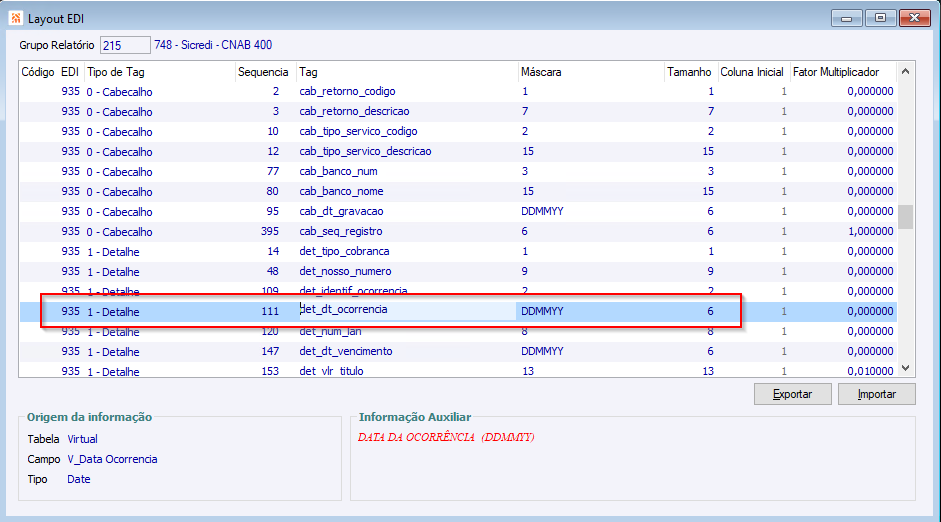Click the scroll down arrow of the grid
The height and width of the screenshot is (522, 941).
[906, 368]
